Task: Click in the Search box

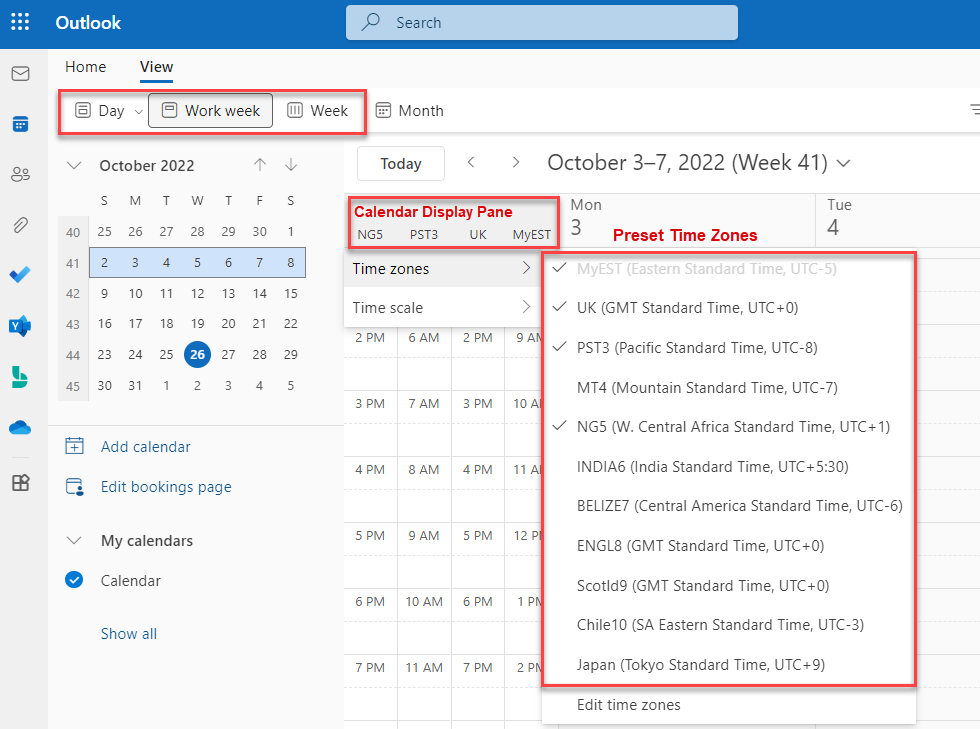Action: (542, 23)
